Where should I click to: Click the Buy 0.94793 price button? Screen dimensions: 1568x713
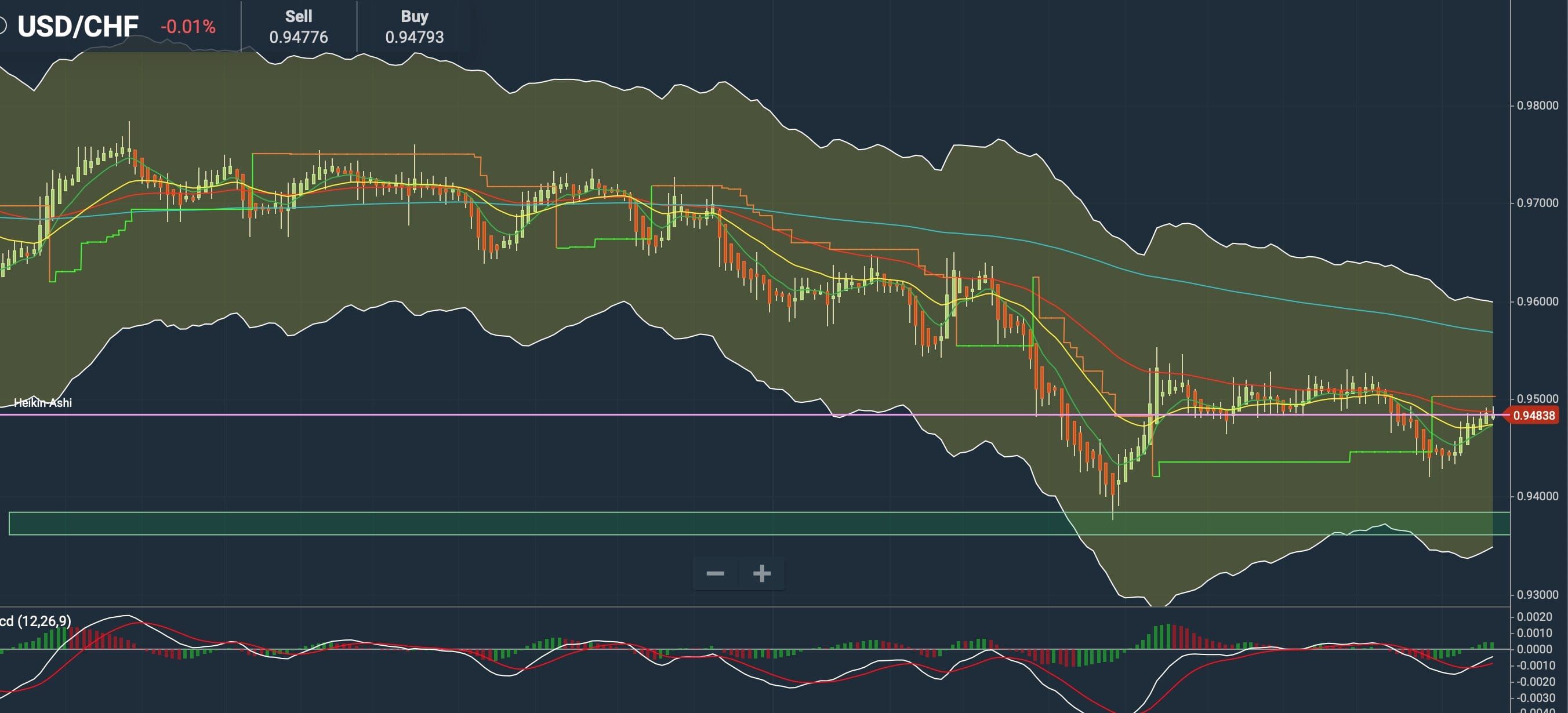(415, 27)
